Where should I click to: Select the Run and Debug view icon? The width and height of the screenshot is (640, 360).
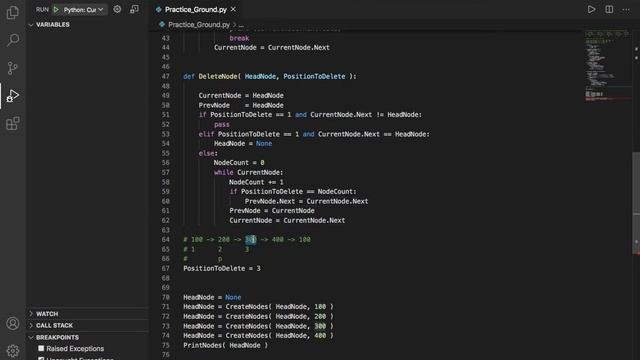pyautogui.click(x=13, y=96)
